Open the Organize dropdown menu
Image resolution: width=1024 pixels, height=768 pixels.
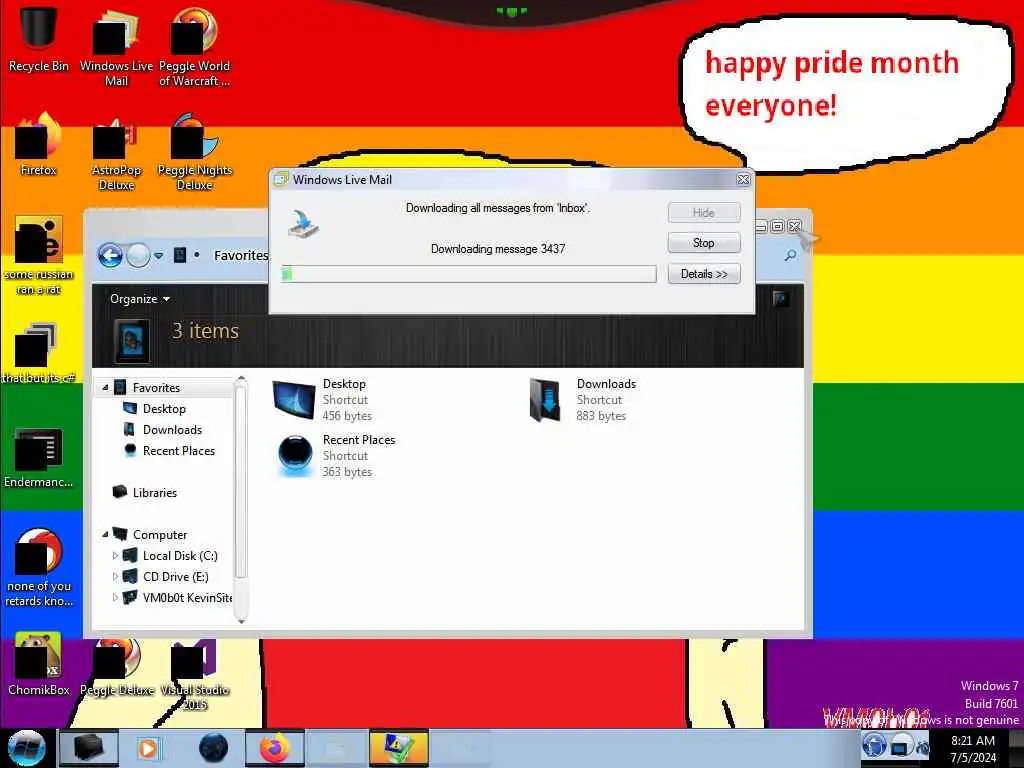[x=140, y=298]
